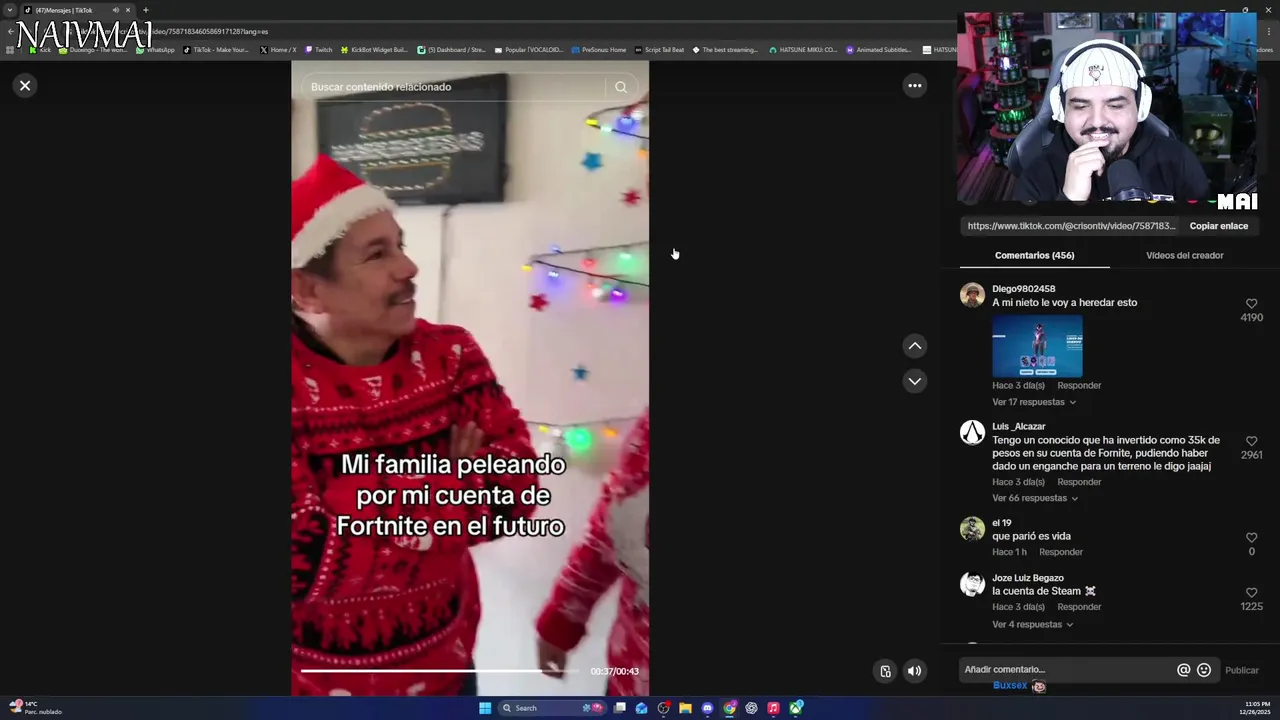1280x720 pixels.
Task: Expand 'Ver 4 respuestas'
Action: 1032,624
